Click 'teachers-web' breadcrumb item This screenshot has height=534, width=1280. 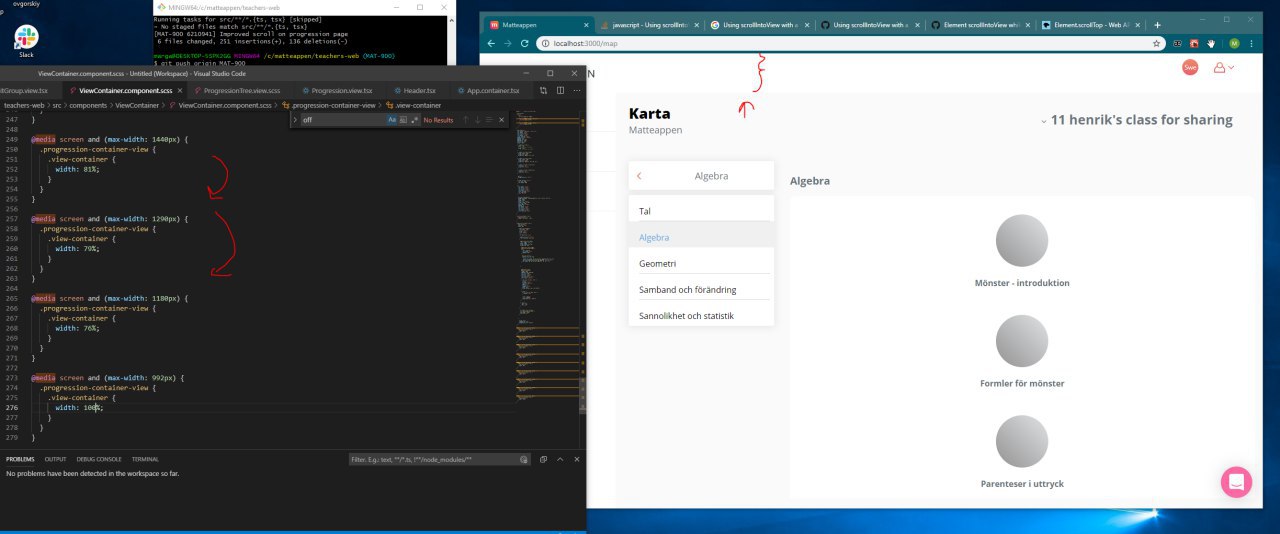point(24,104)
